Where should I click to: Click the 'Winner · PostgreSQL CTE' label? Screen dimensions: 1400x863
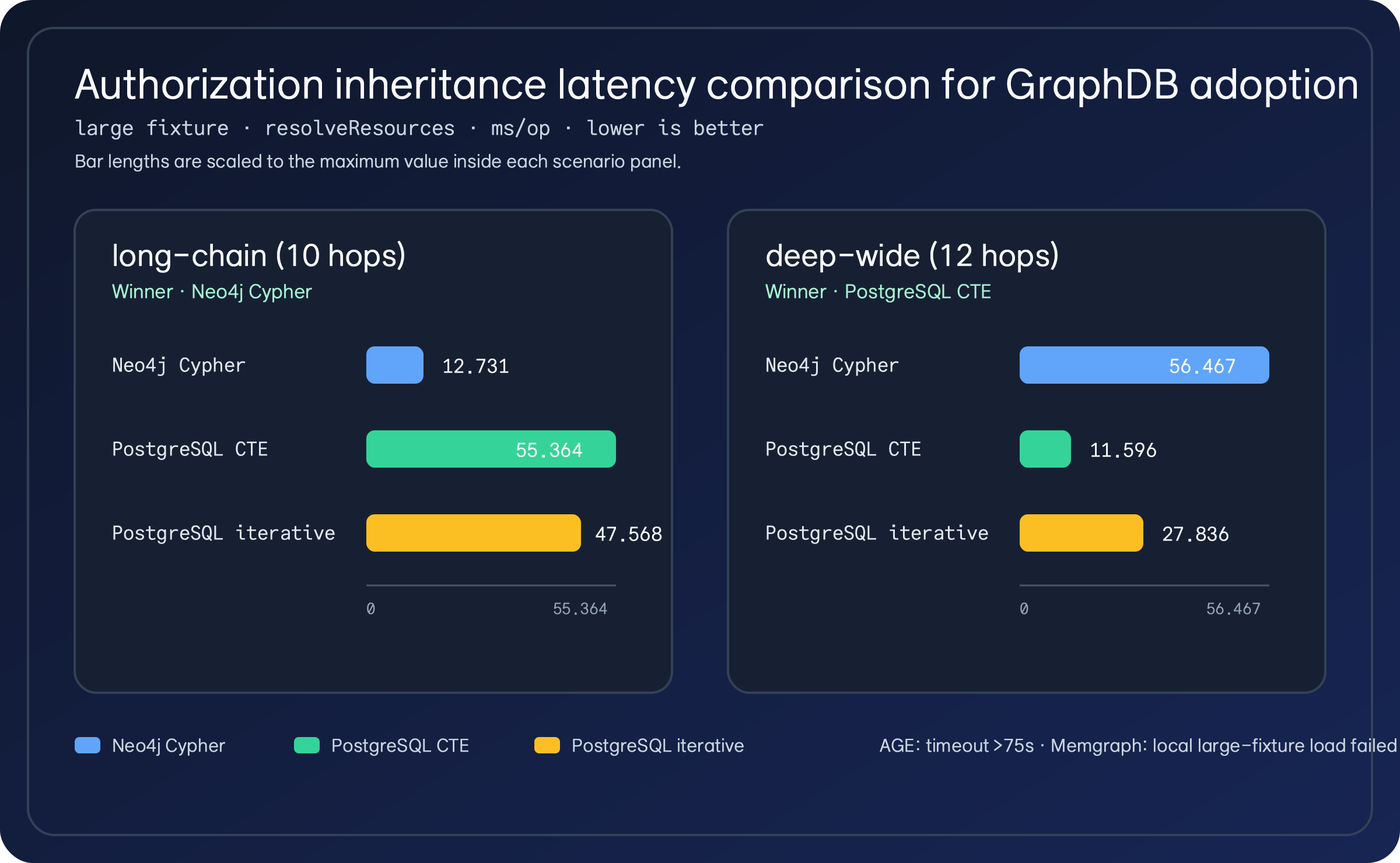[878, 292]
